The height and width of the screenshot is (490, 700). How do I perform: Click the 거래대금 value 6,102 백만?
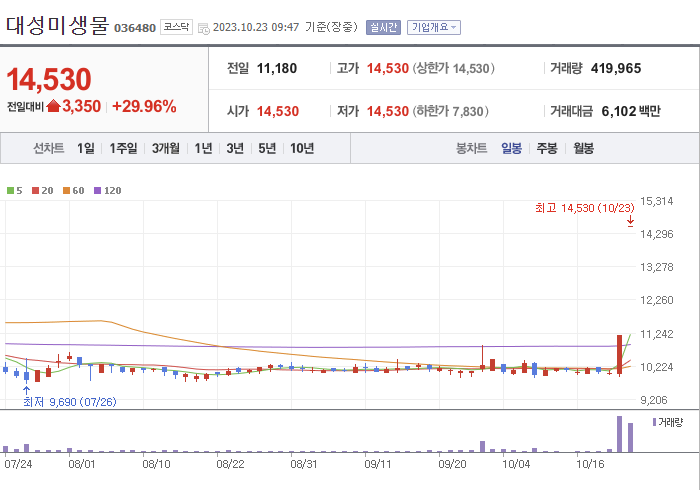tap(631, 111)
